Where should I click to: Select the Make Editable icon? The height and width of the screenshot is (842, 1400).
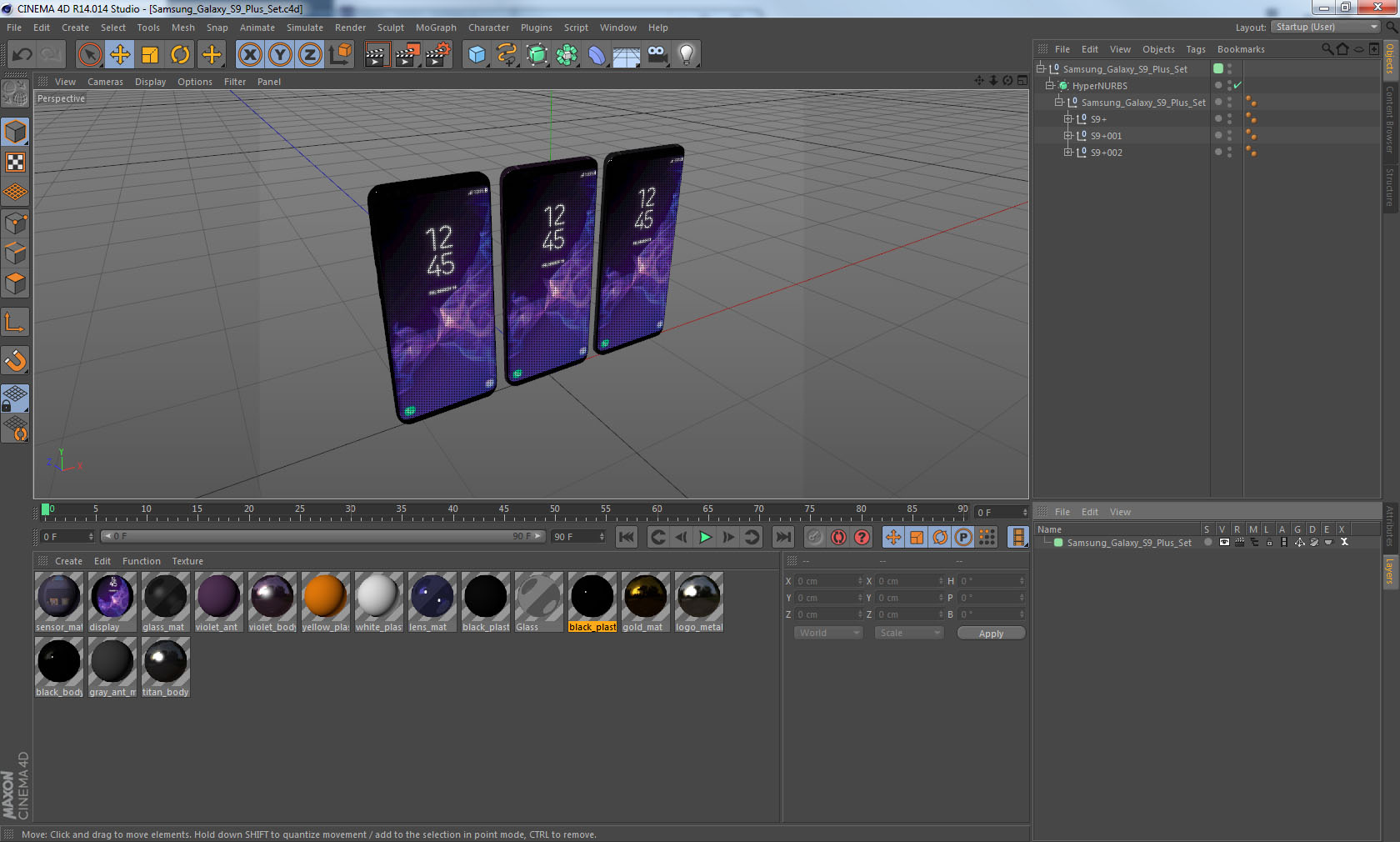(15, 93)
